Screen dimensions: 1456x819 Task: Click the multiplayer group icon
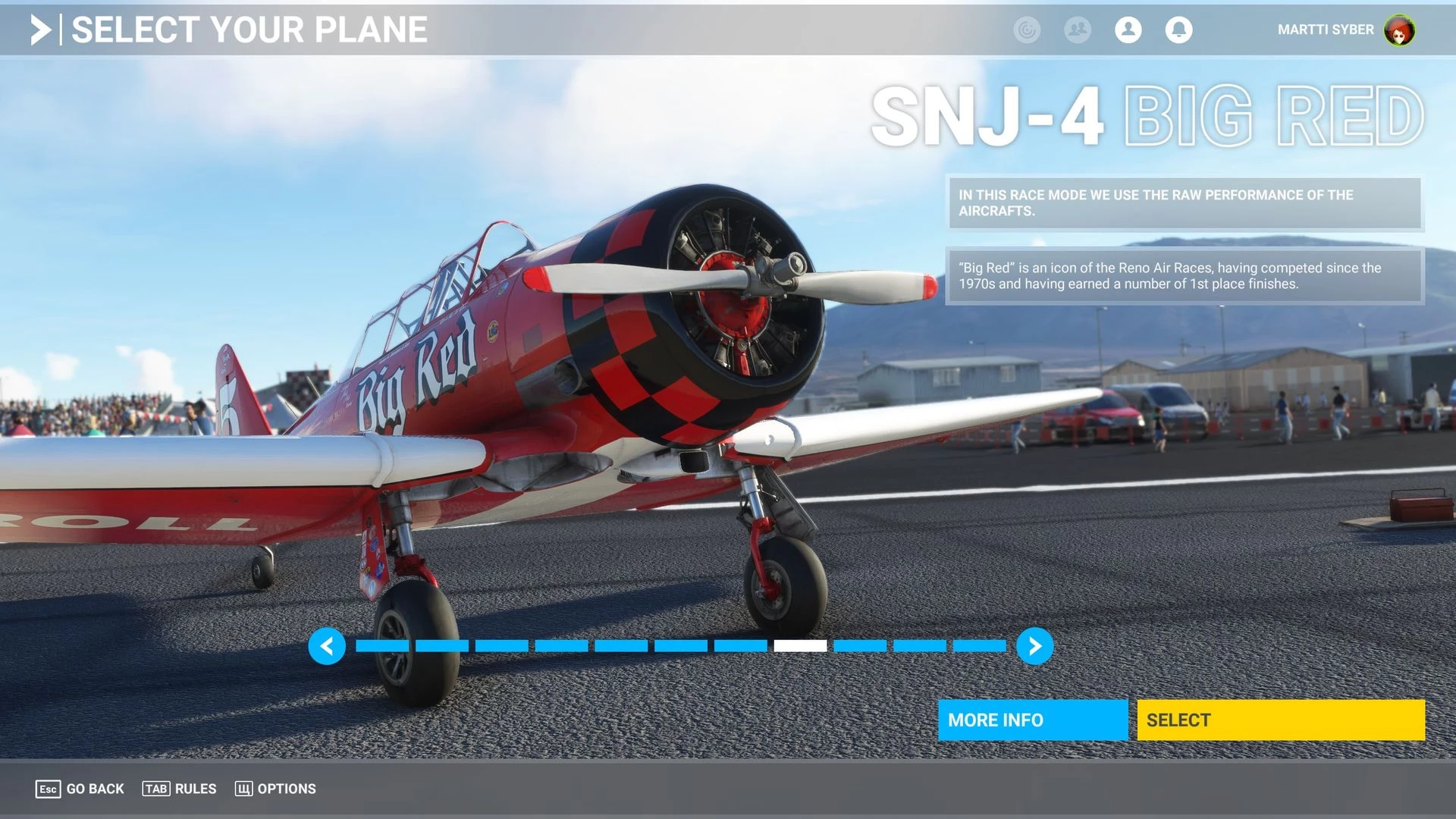1077,30
